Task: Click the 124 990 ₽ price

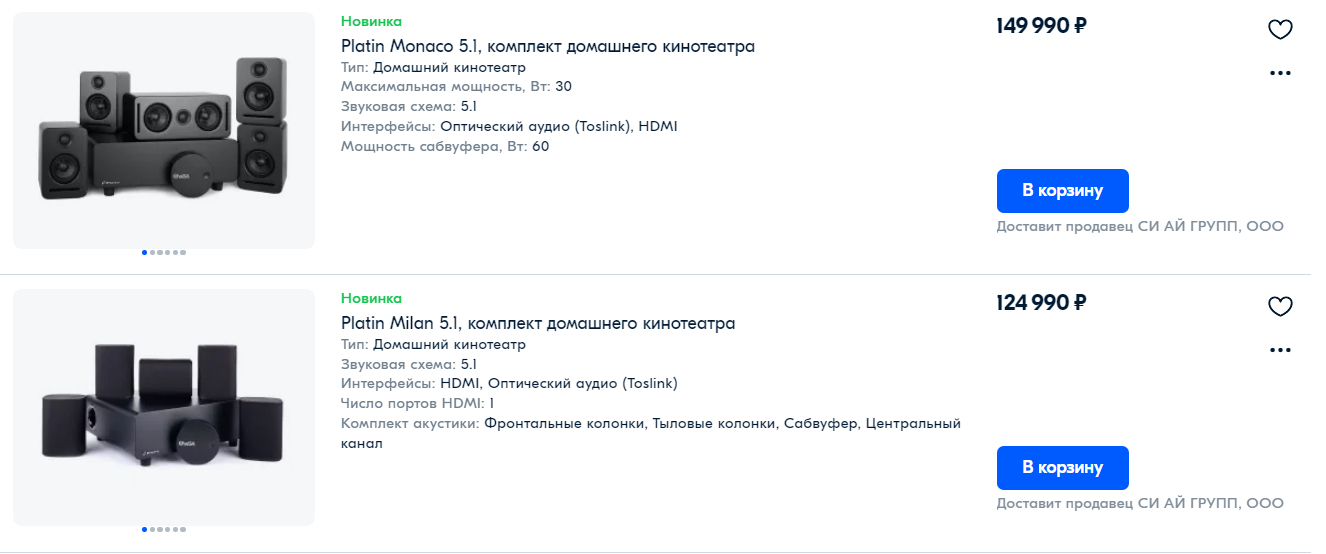Action: (1041, 303)
